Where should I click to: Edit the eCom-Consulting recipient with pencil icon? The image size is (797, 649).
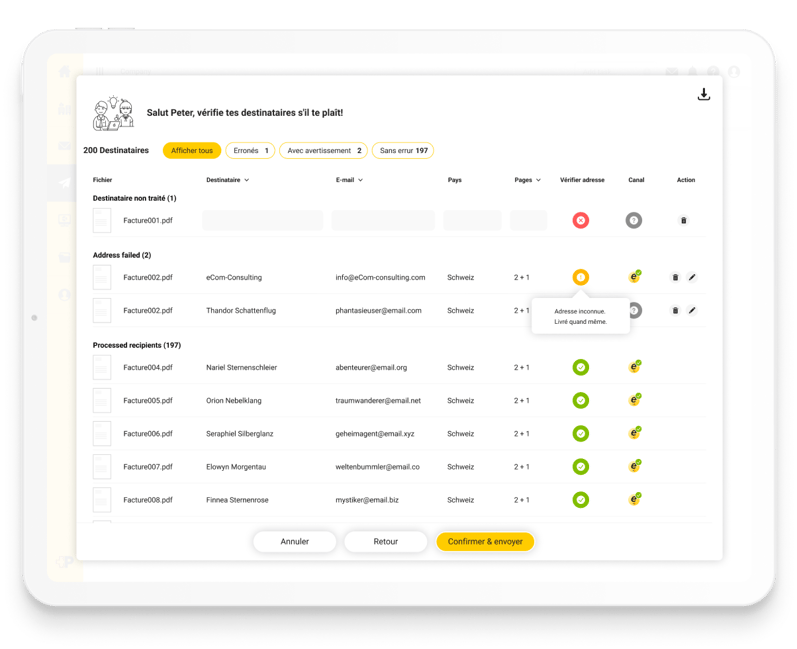pos(692,277)
